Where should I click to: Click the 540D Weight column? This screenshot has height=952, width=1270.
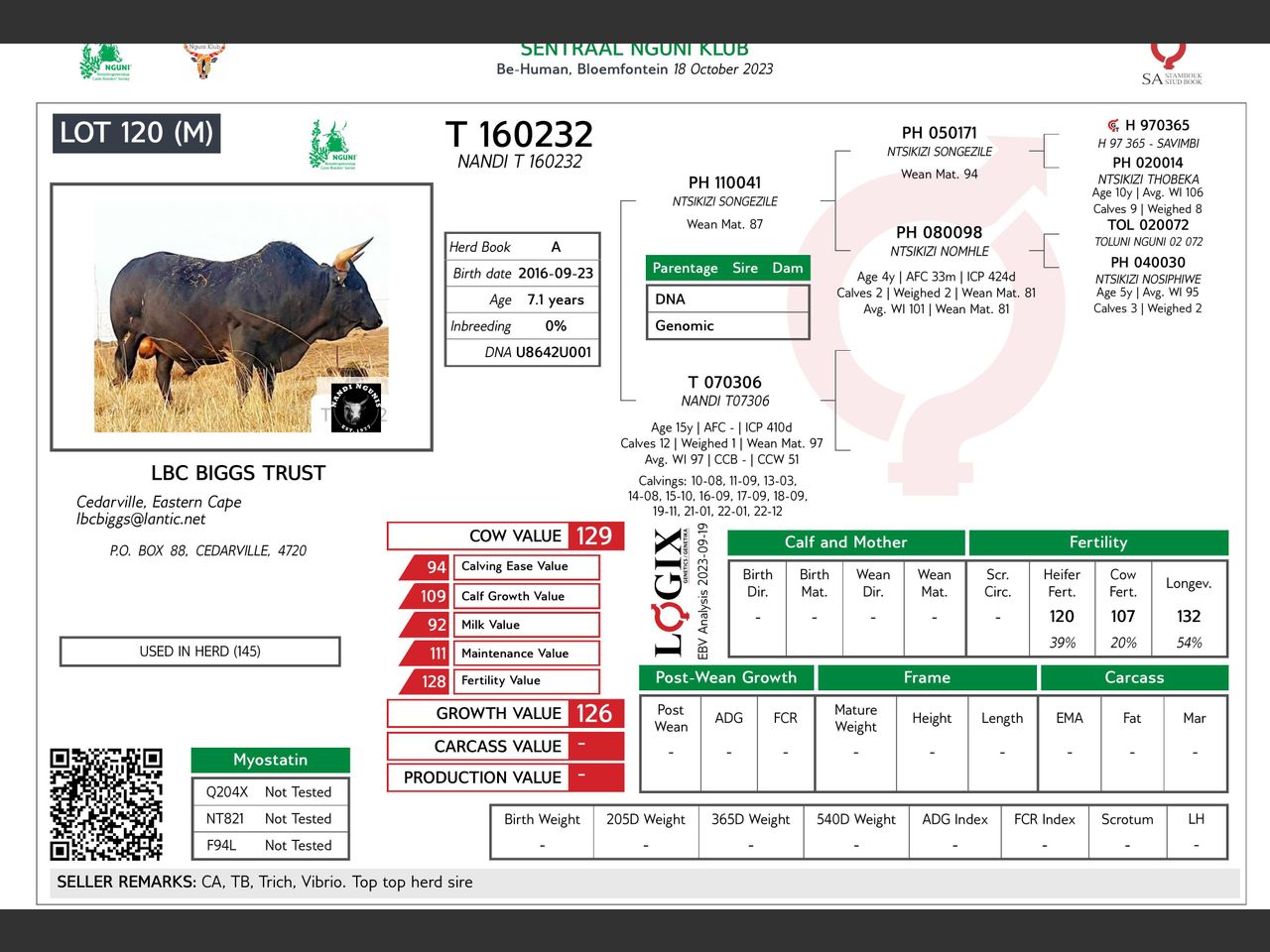coord(856,831)
